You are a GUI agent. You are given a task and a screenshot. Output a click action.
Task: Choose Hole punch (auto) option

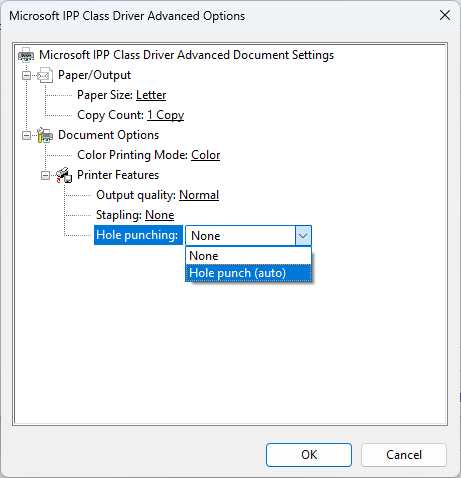[248, 273]
